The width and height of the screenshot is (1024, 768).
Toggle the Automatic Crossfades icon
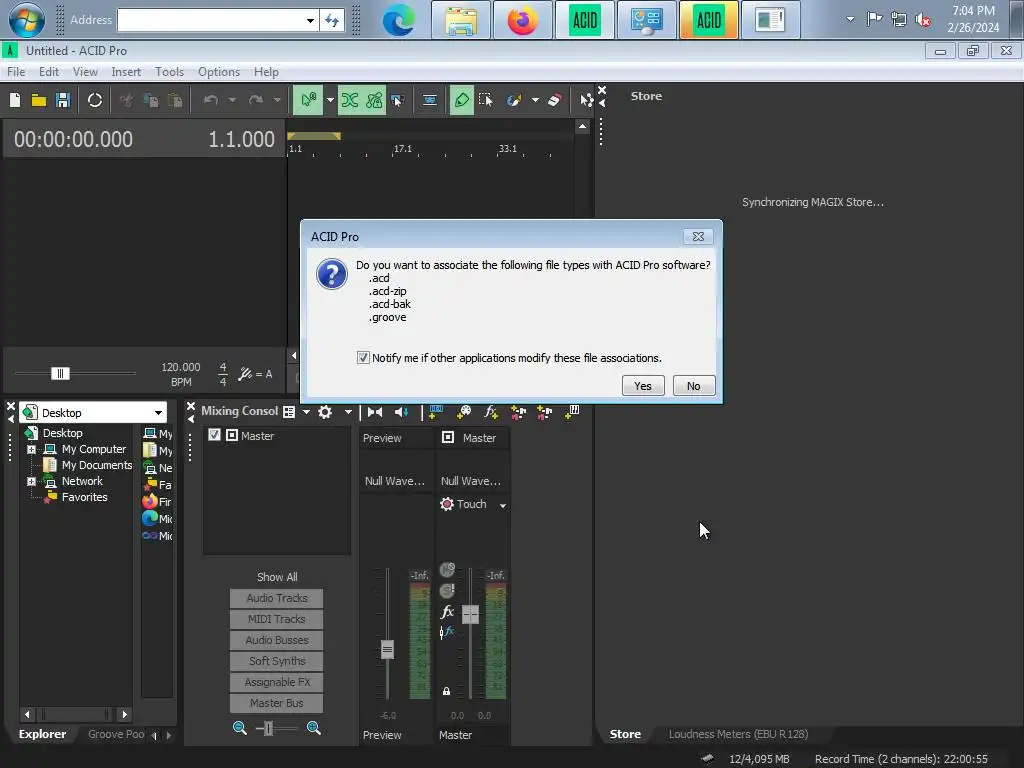pyautogui.click(x=350, y=100)
